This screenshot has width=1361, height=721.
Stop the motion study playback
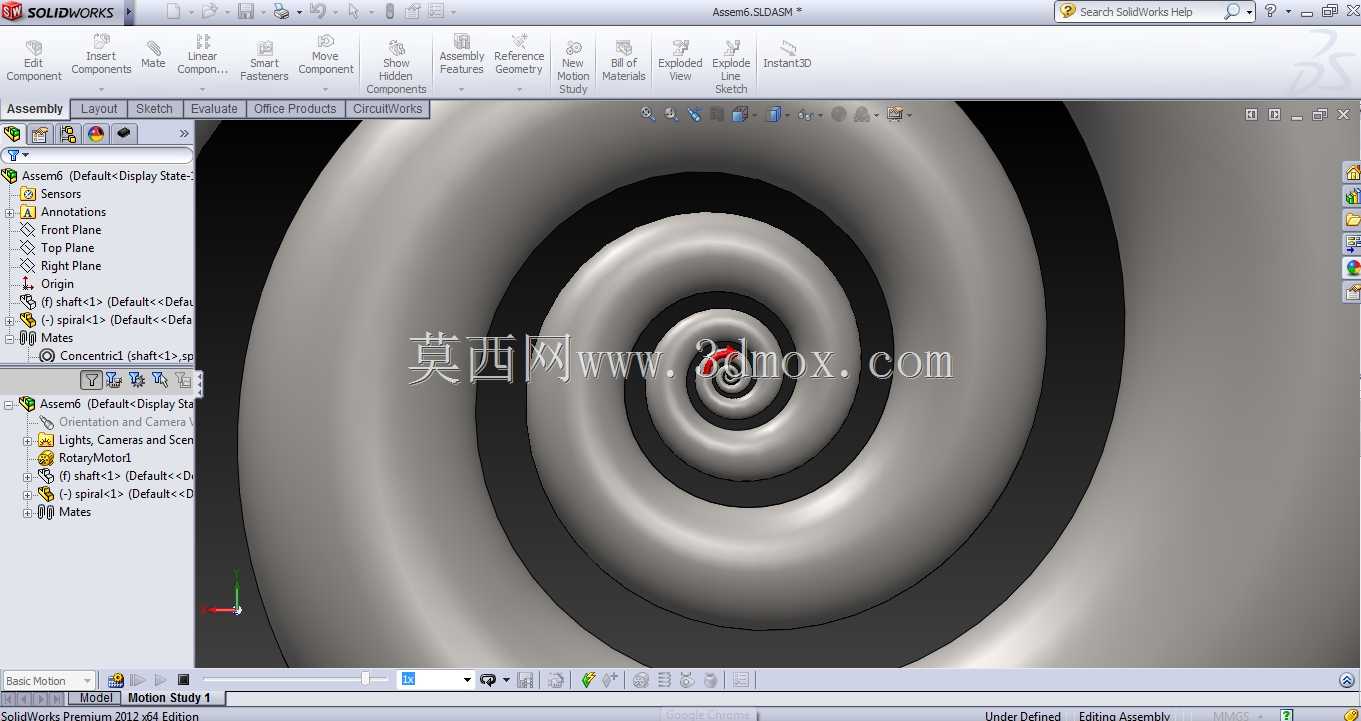(183, 680)
